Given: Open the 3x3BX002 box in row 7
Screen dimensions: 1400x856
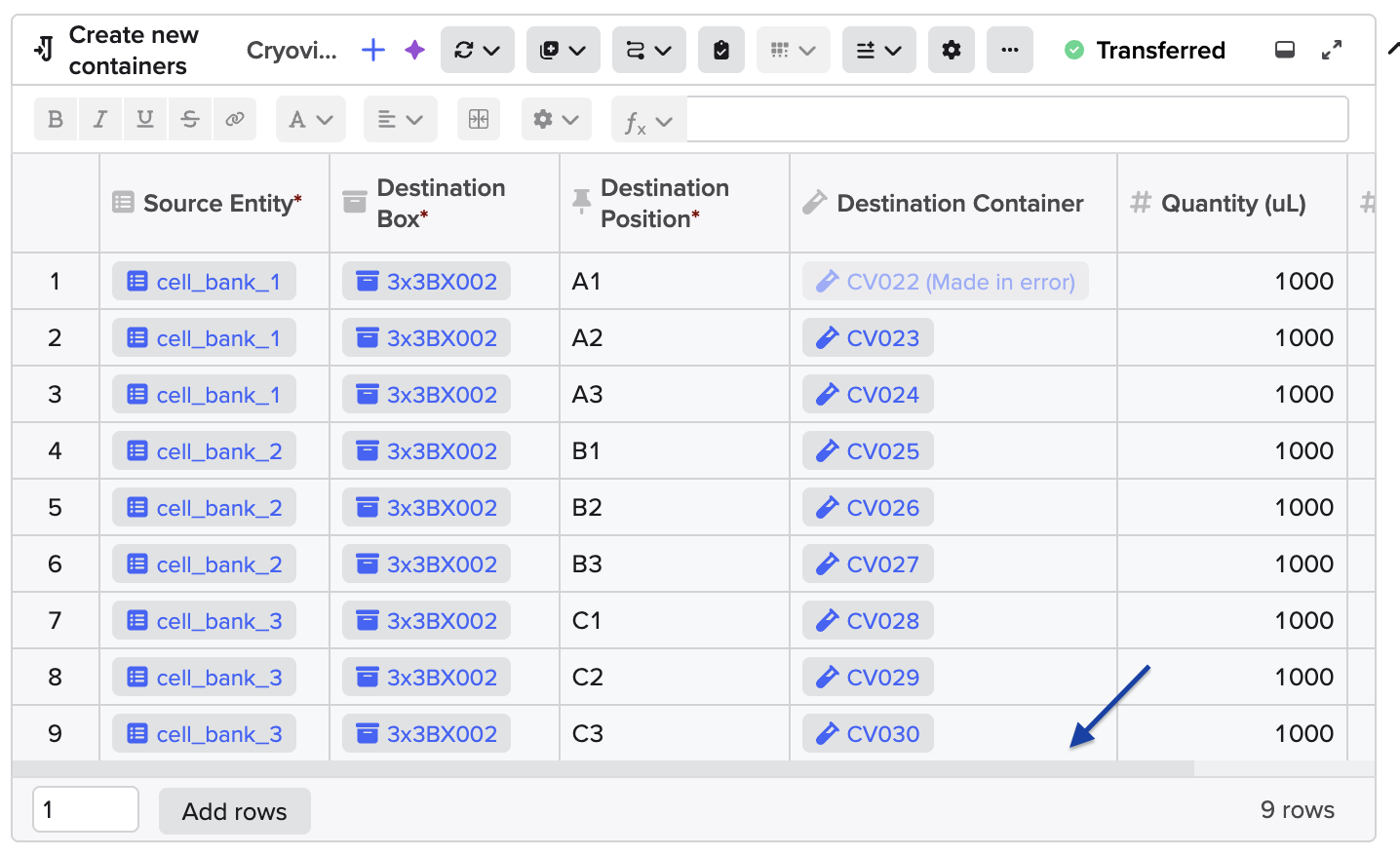Looking at the screenshot, I should (x=426, y=621).
